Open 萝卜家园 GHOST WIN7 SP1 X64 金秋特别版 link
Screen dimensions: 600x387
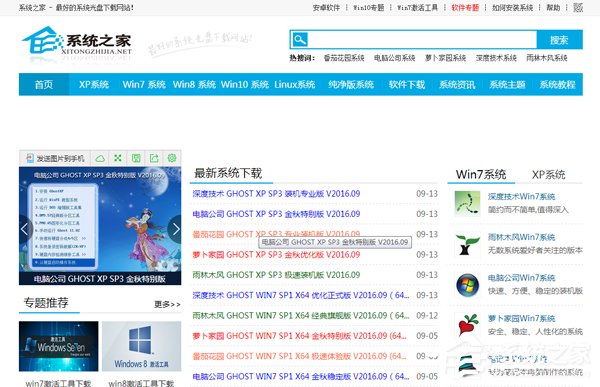click(x=300, y=336)
